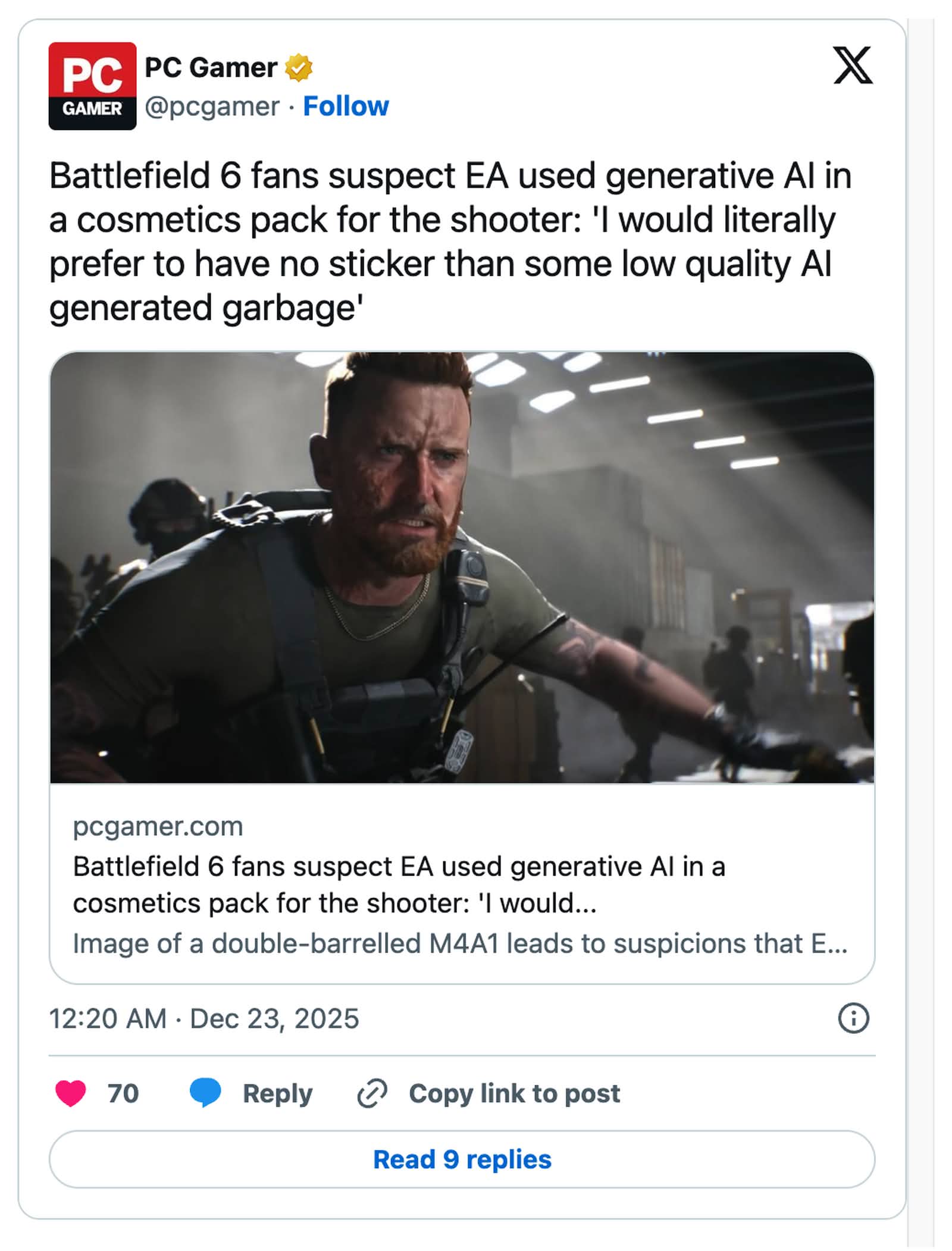
Task: Click the Reply label
Action: point(277,1093)
